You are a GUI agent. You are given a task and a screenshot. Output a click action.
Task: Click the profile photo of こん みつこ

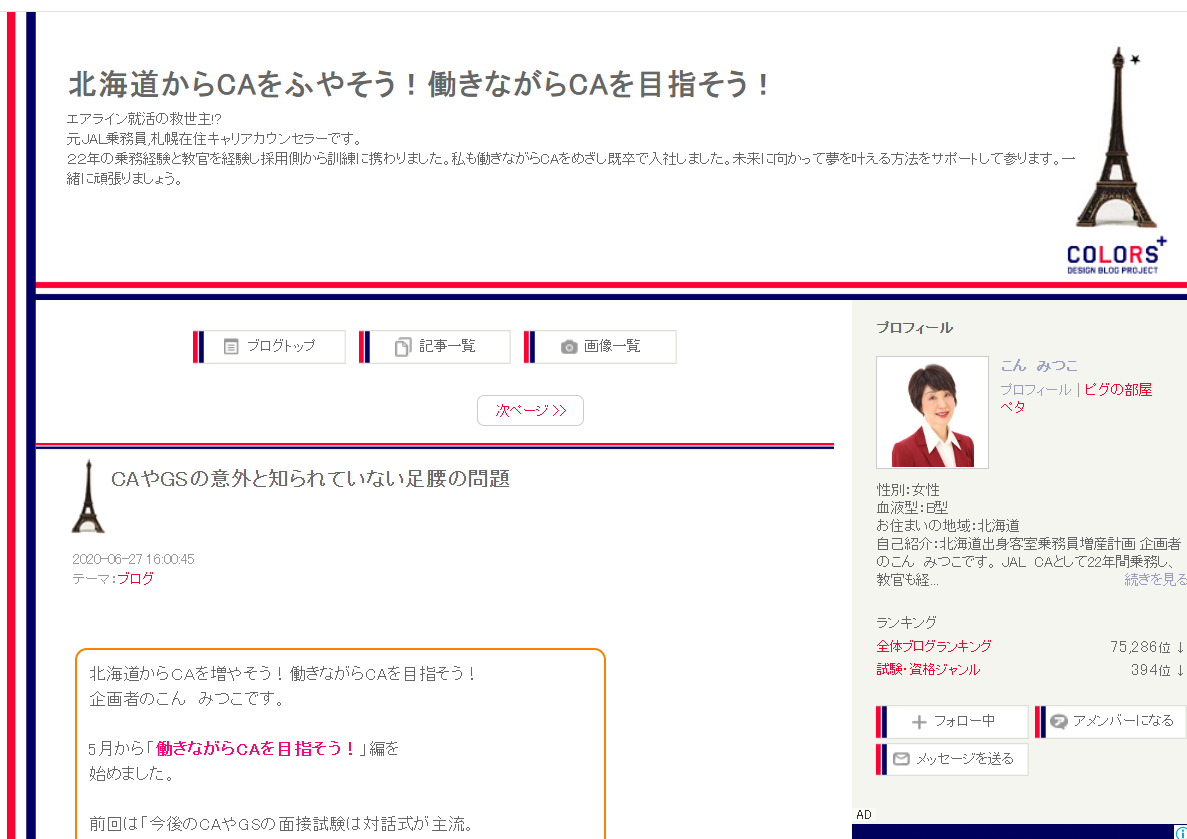pos(932,413)
